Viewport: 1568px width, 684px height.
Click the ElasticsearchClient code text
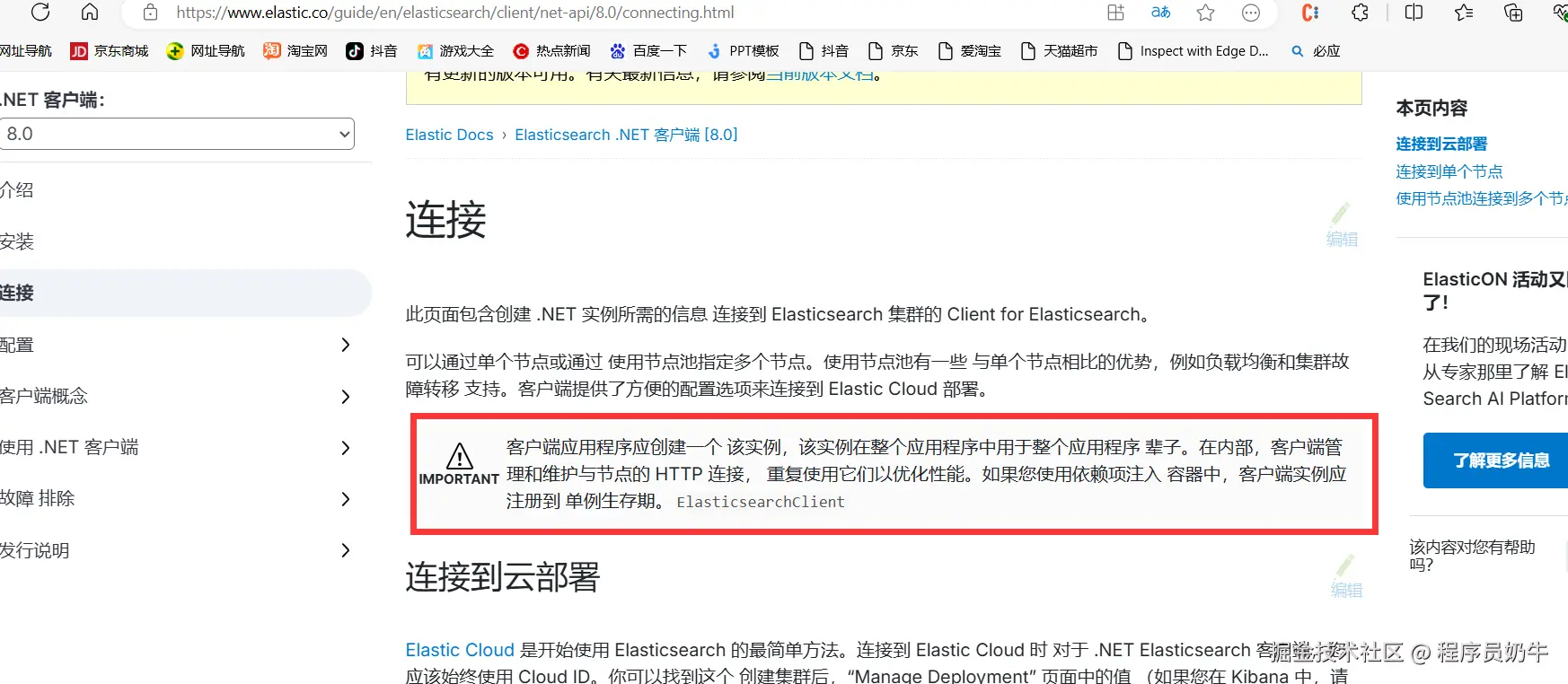761,502
